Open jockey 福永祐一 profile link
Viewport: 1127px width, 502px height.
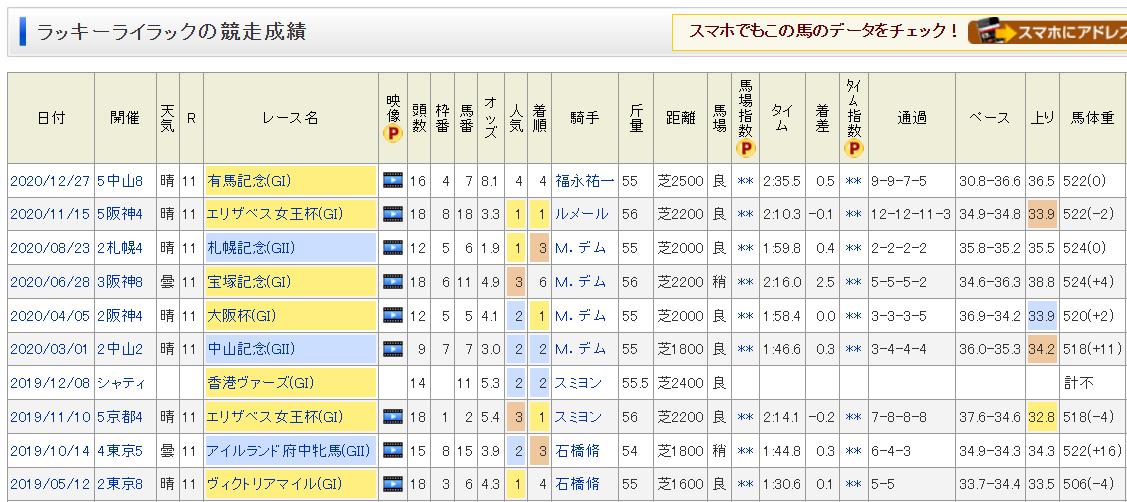[x=584, y=181]
